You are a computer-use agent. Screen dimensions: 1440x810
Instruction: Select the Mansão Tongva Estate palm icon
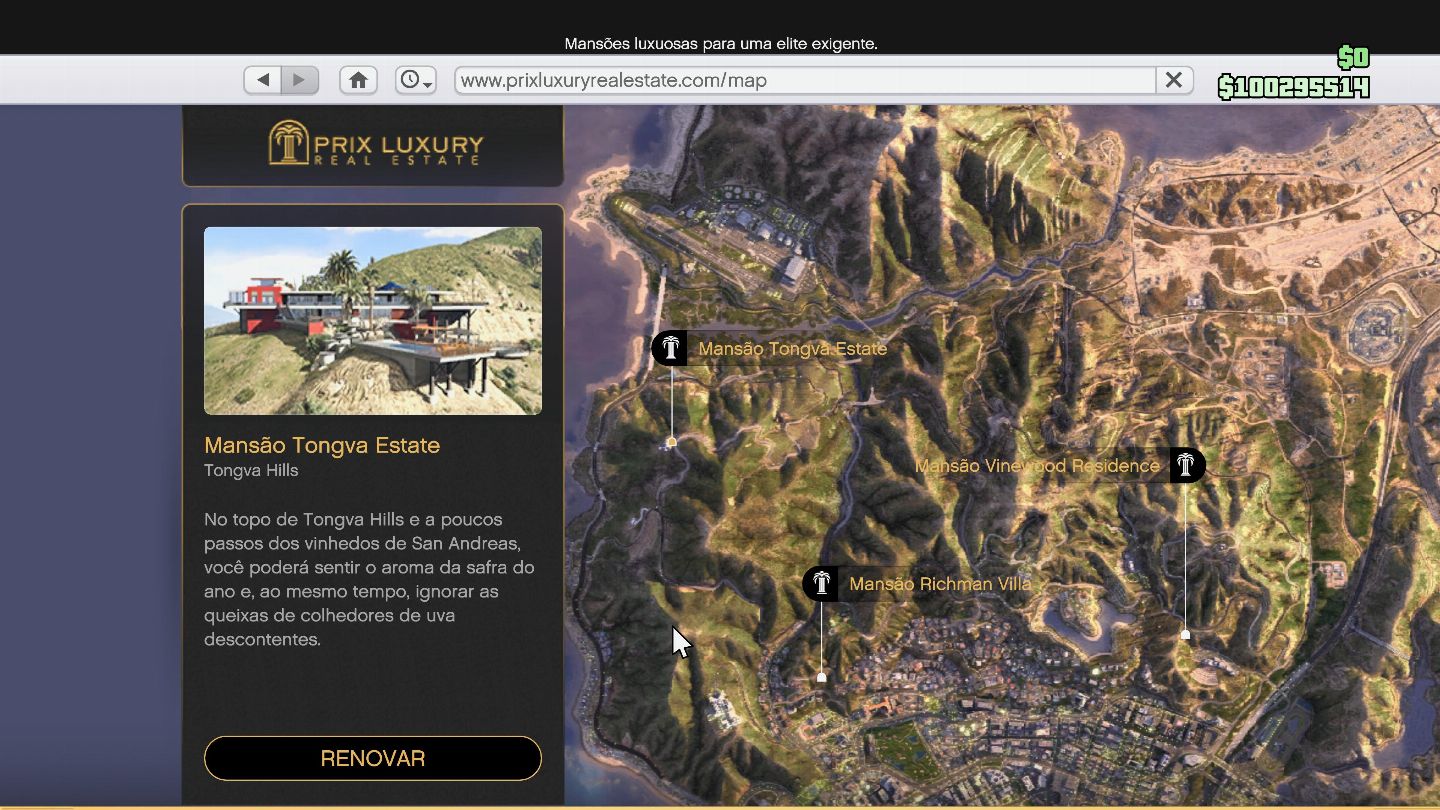click(670, 349)
